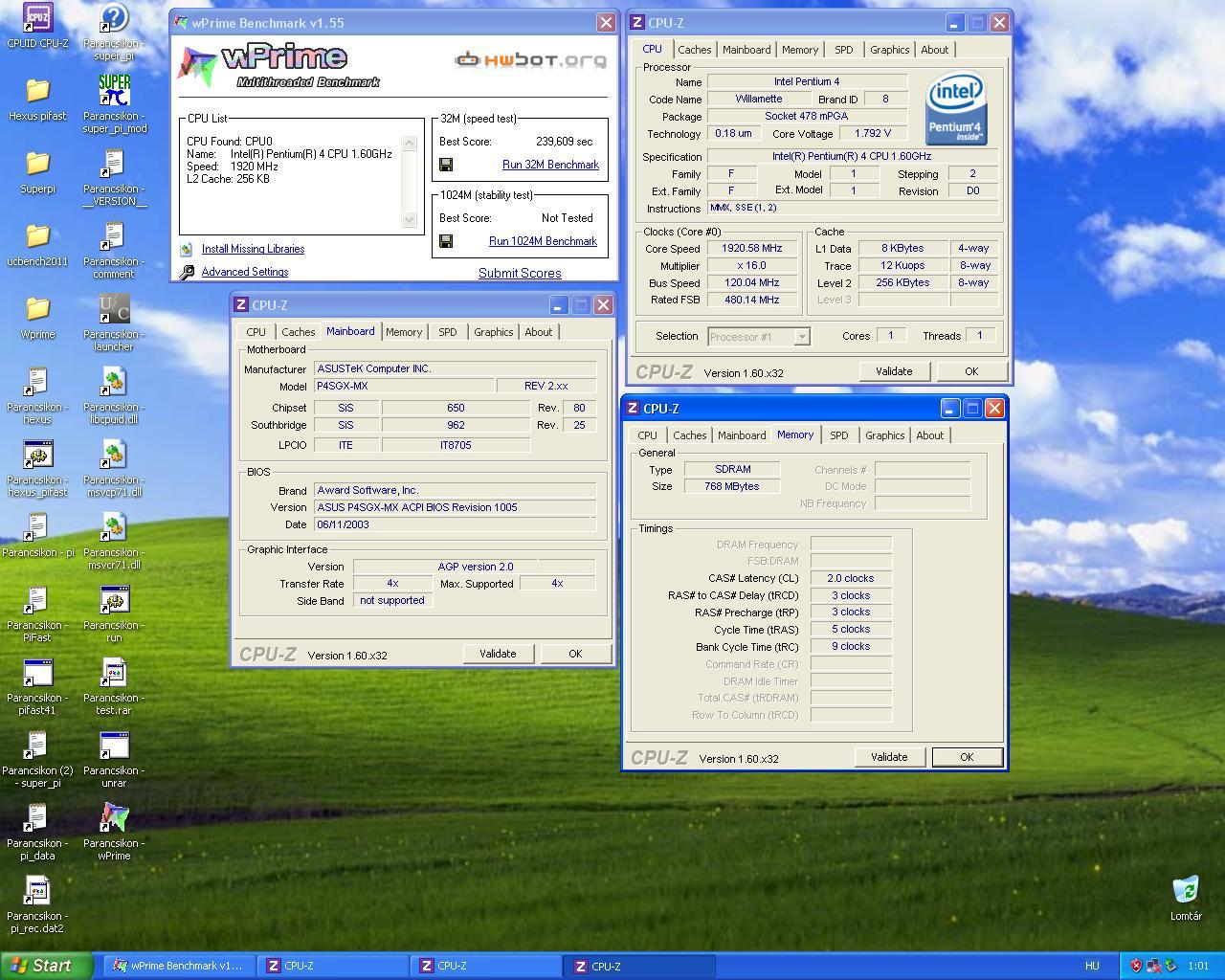Select the Parancsikon - PiFast shortcut
Image resolution: width=1225 pixels, height=980 pixels.
point(37,612)
